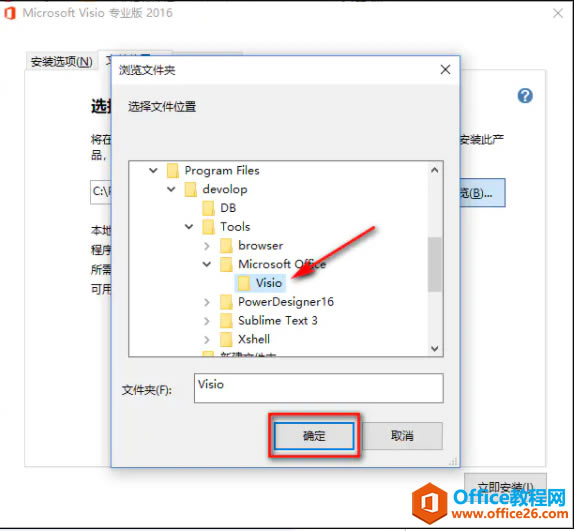Screen dimensions: 575x531
Task: Click the PowerDesigner16 folder icon
Action: click(226, 302)
